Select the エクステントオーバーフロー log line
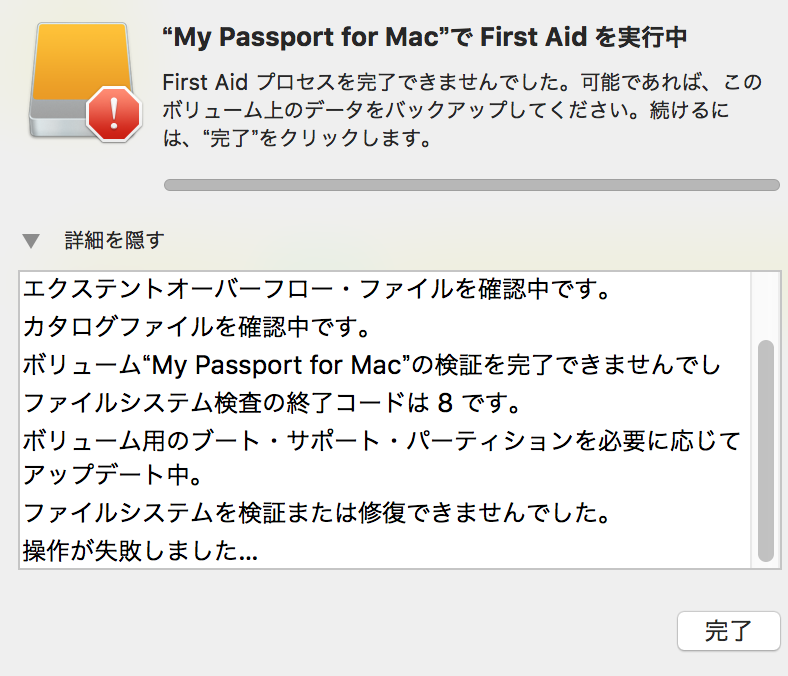 (315, 290)
